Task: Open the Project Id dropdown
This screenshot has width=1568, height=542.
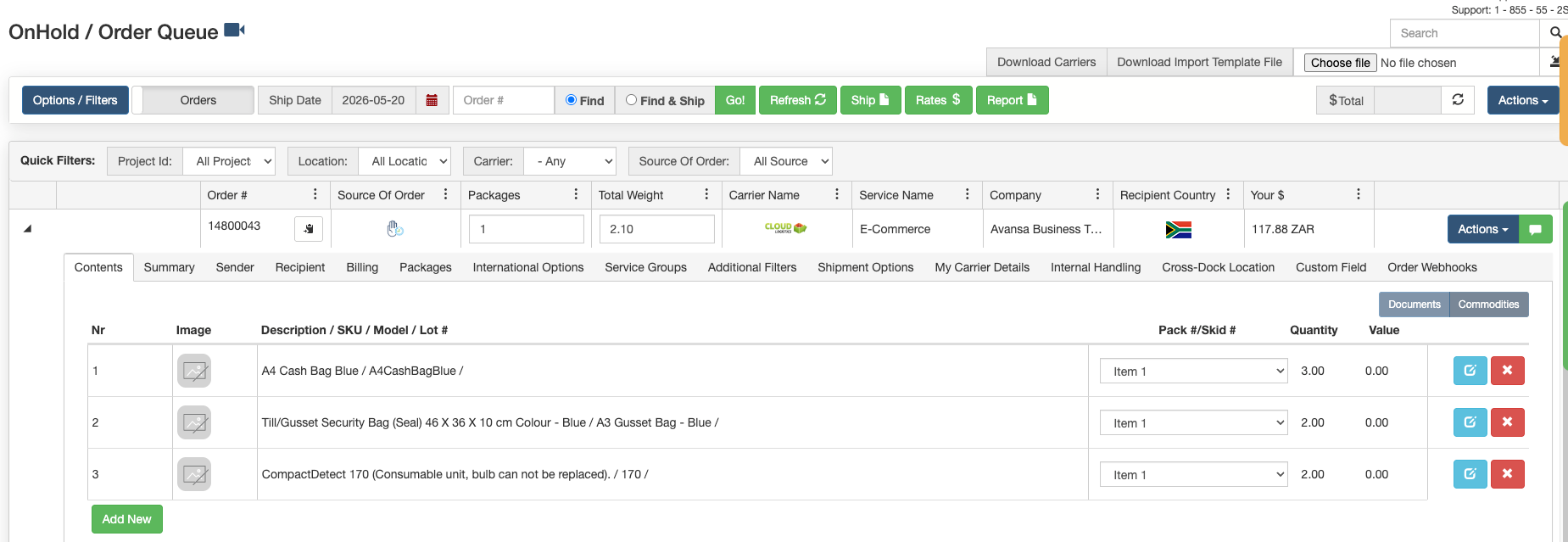Action: click(229, 161)
